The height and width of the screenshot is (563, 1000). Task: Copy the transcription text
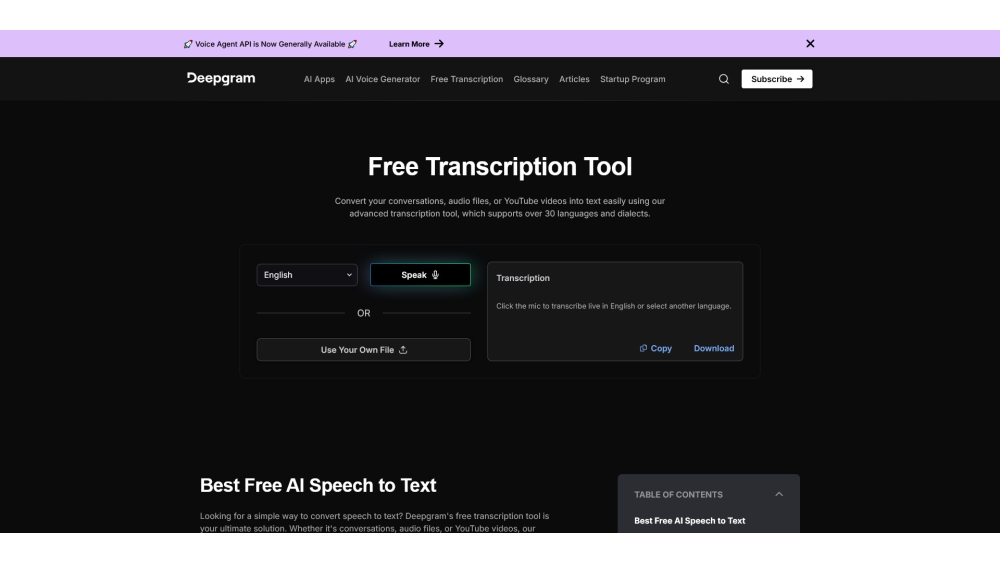pos(656,349)
